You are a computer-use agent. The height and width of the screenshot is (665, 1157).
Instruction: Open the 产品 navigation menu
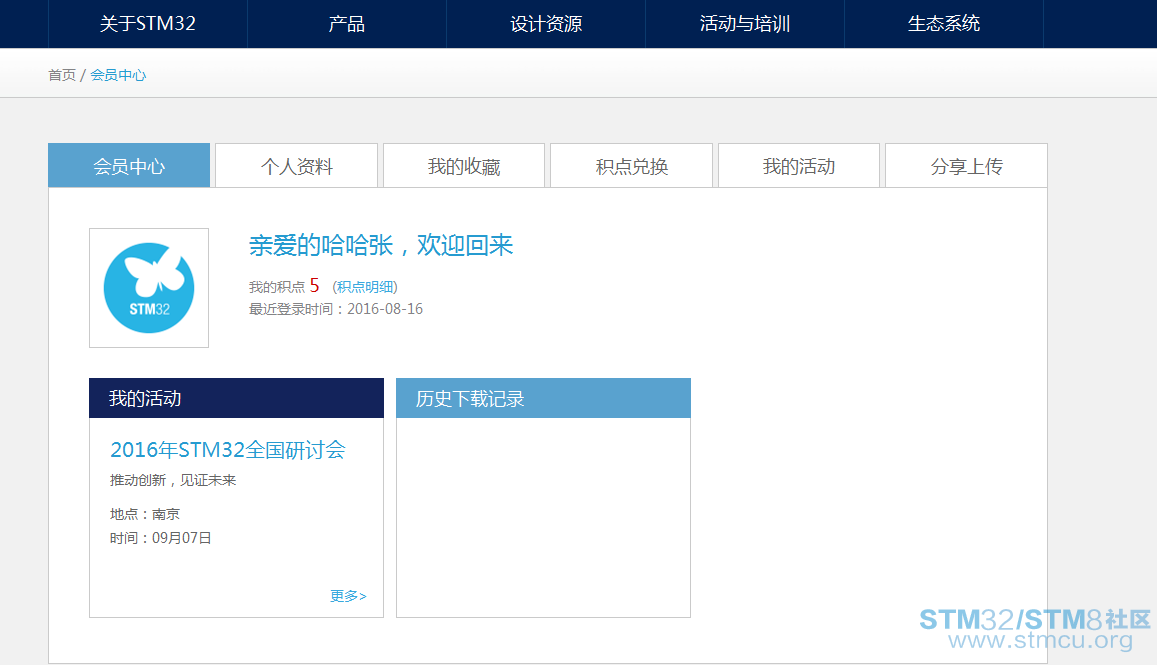tap(347, 24)
